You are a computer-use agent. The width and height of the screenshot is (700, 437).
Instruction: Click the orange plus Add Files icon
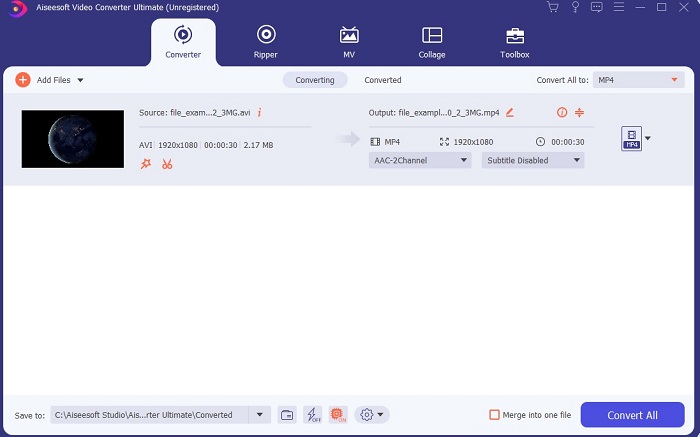click(23, 80)
